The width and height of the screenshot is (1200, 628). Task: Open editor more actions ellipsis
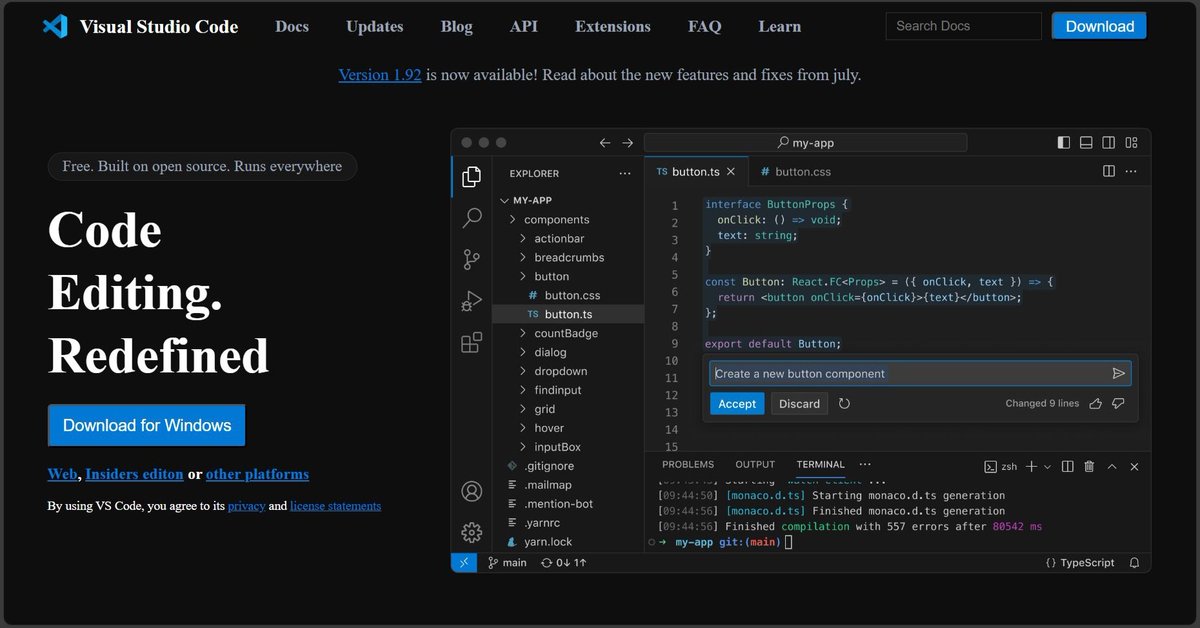point(1132,172)
